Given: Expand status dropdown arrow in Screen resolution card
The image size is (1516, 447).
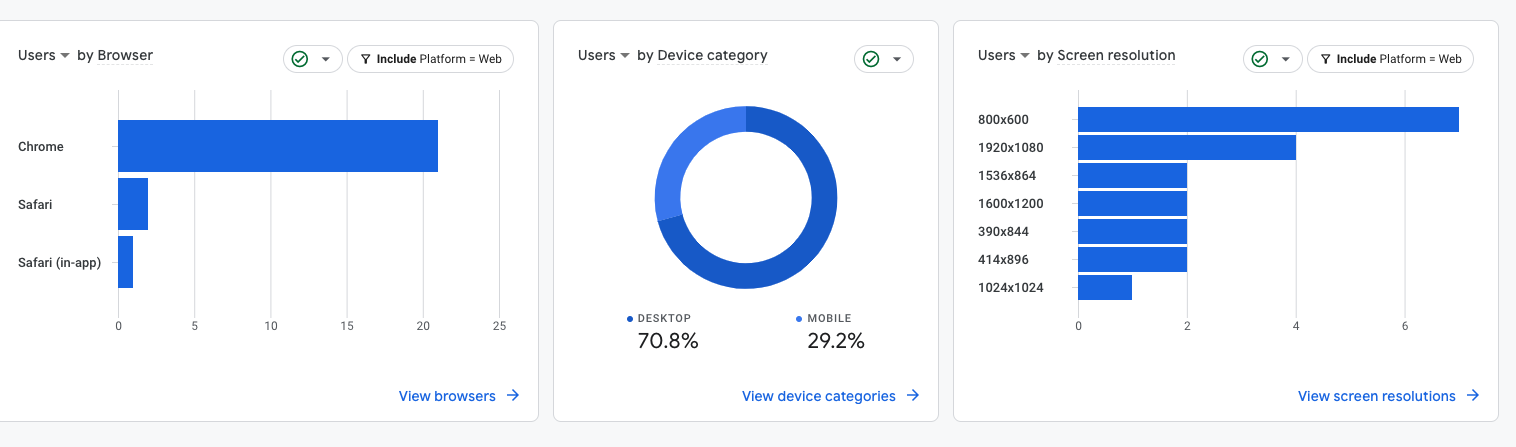Looking at the screenshot, I should point(1286,59).
